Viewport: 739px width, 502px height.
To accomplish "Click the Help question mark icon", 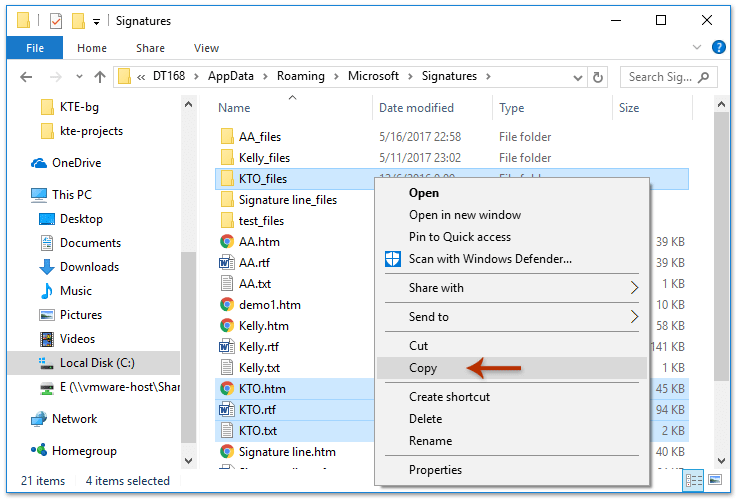I will pyautogui.click(x=718, y=47).
